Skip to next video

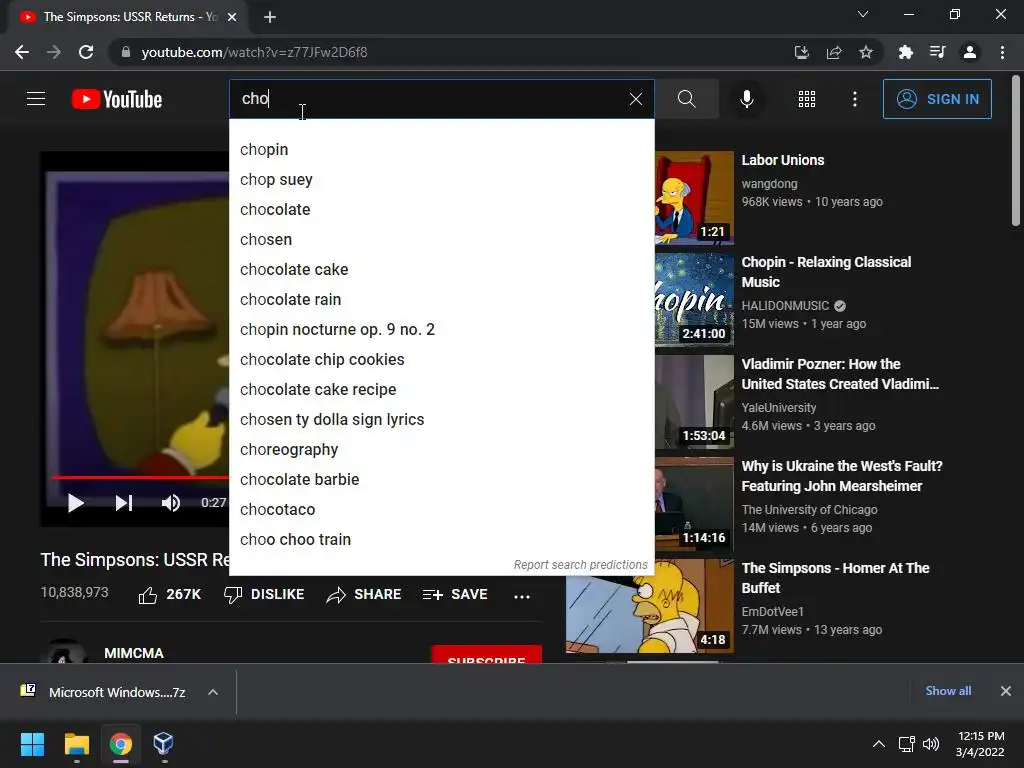tap(123, 503)
